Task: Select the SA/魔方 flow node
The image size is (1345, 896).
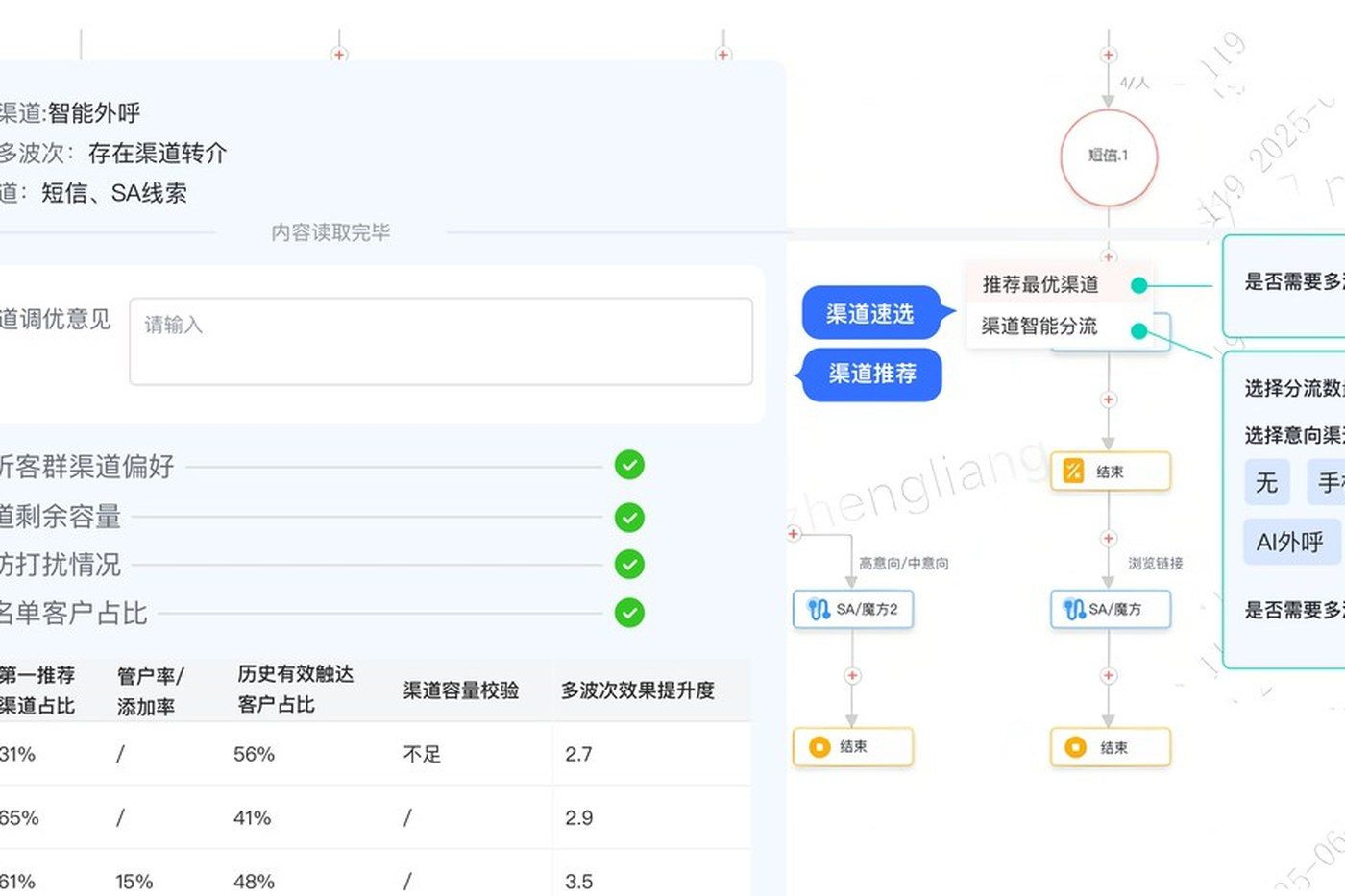Action: click(x=1111, y=609)
